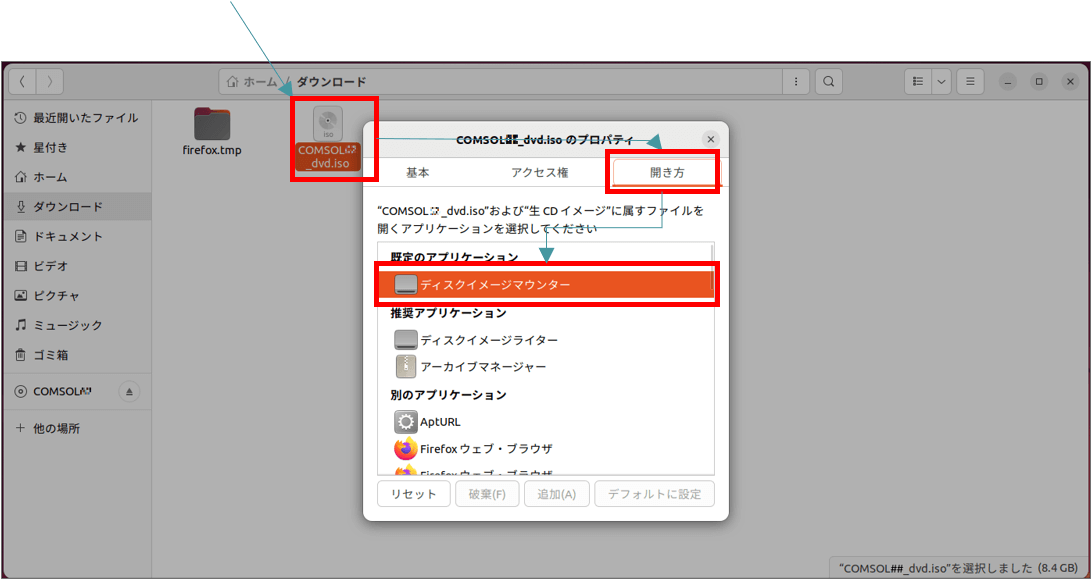Switch to list view in the header bar

pyautogui.click(x=918, y=81)
